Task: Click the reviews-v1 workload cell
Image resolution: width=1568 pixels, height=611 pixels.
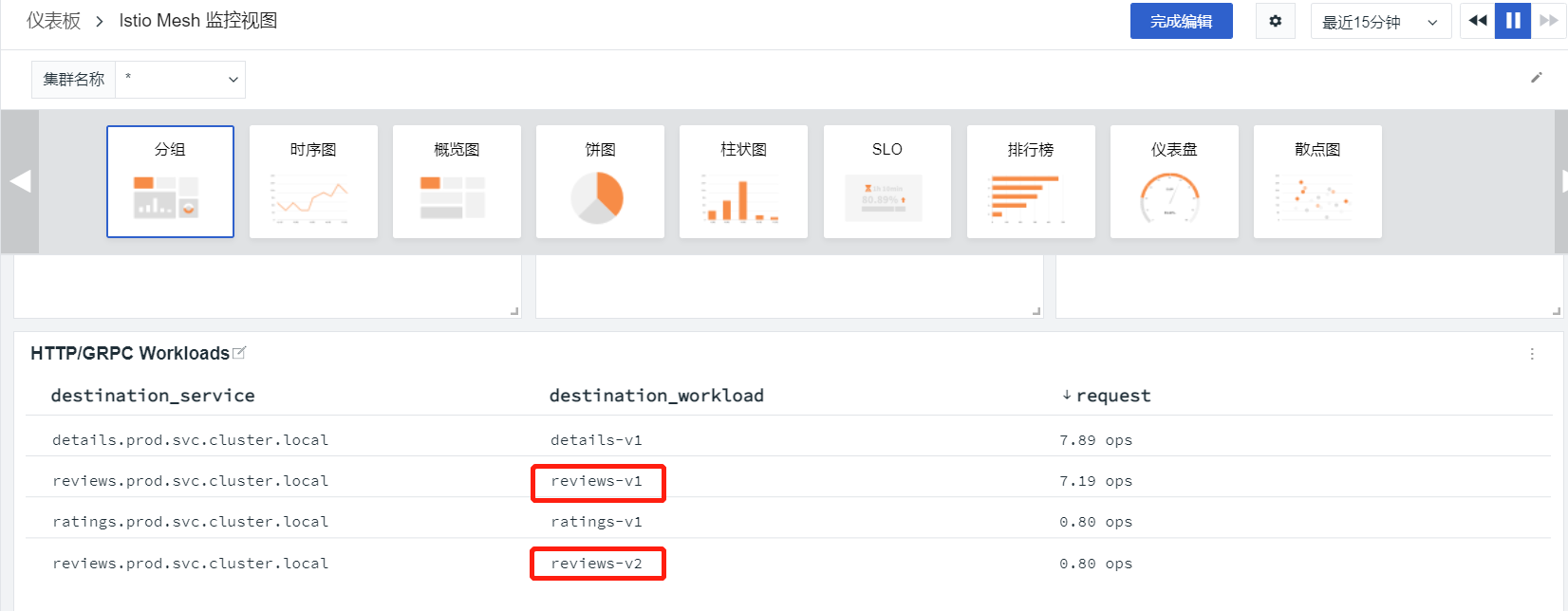Action: click(597, 482)
